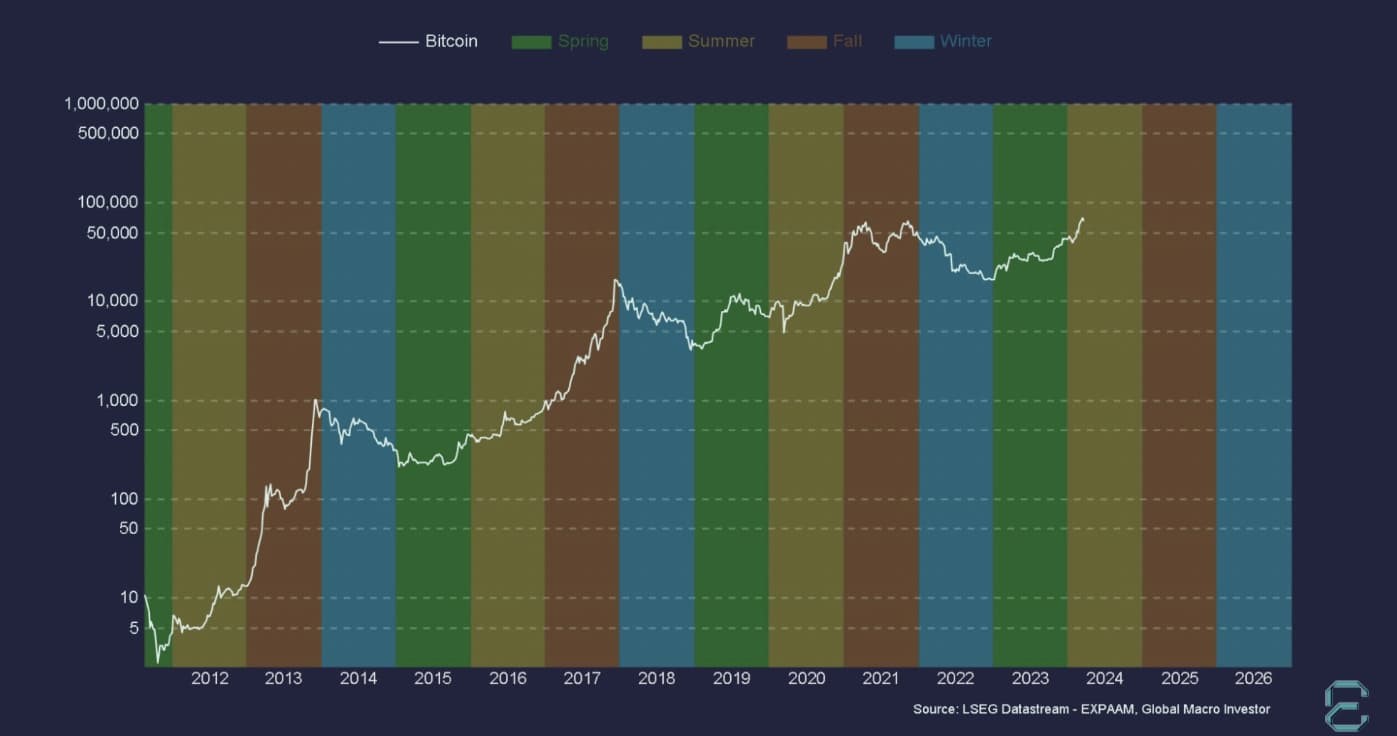
Task: Click the Fall label in the legend
Action: click(846, 41)
